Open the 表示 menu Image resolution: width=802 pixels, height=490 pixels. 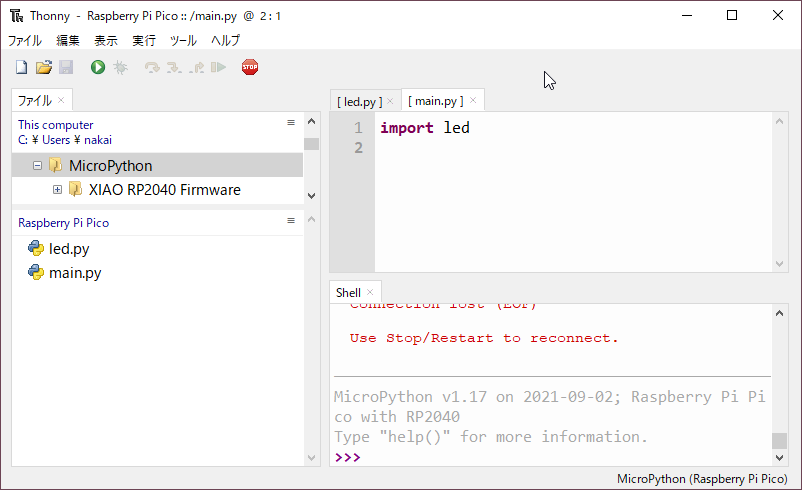(x=106, y=40)
